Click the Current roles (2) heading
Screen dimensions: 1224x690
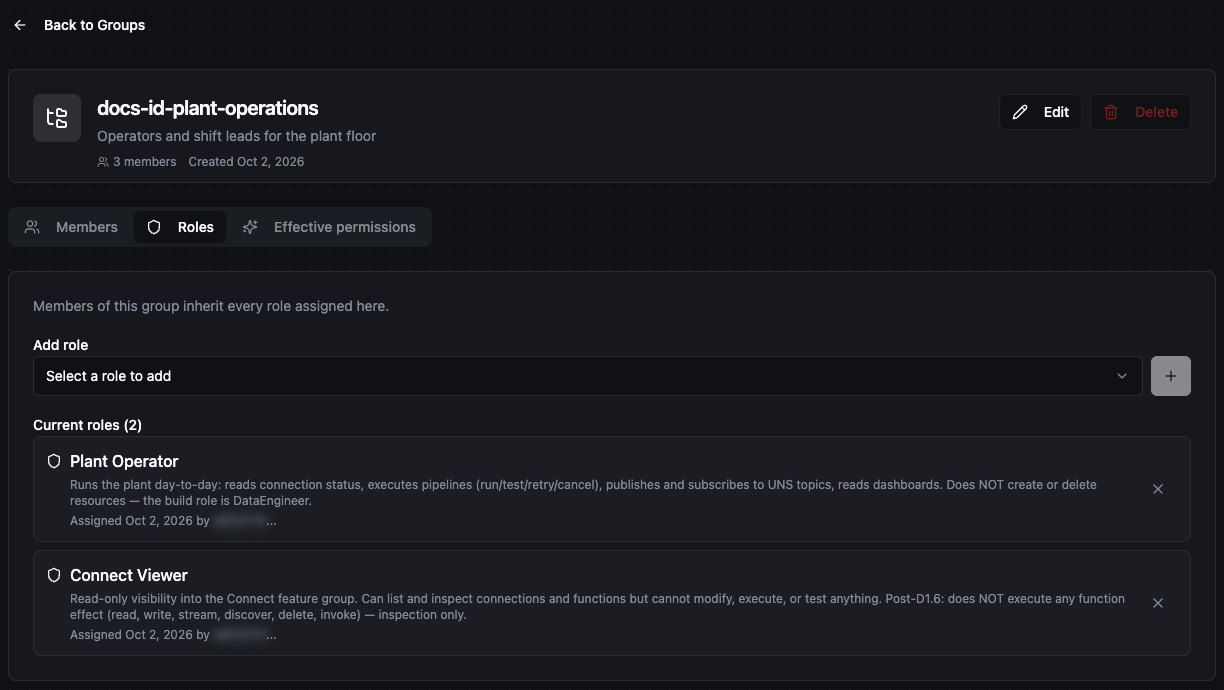pyautogui.click(x=87, y=425)
